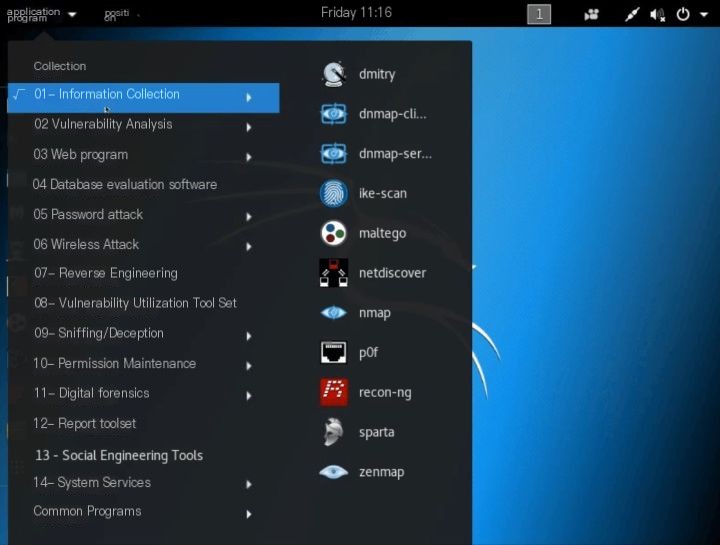This screenshot has height=545, width=720.
Task: Click the video camera icon in top bar
Action: 591,15
